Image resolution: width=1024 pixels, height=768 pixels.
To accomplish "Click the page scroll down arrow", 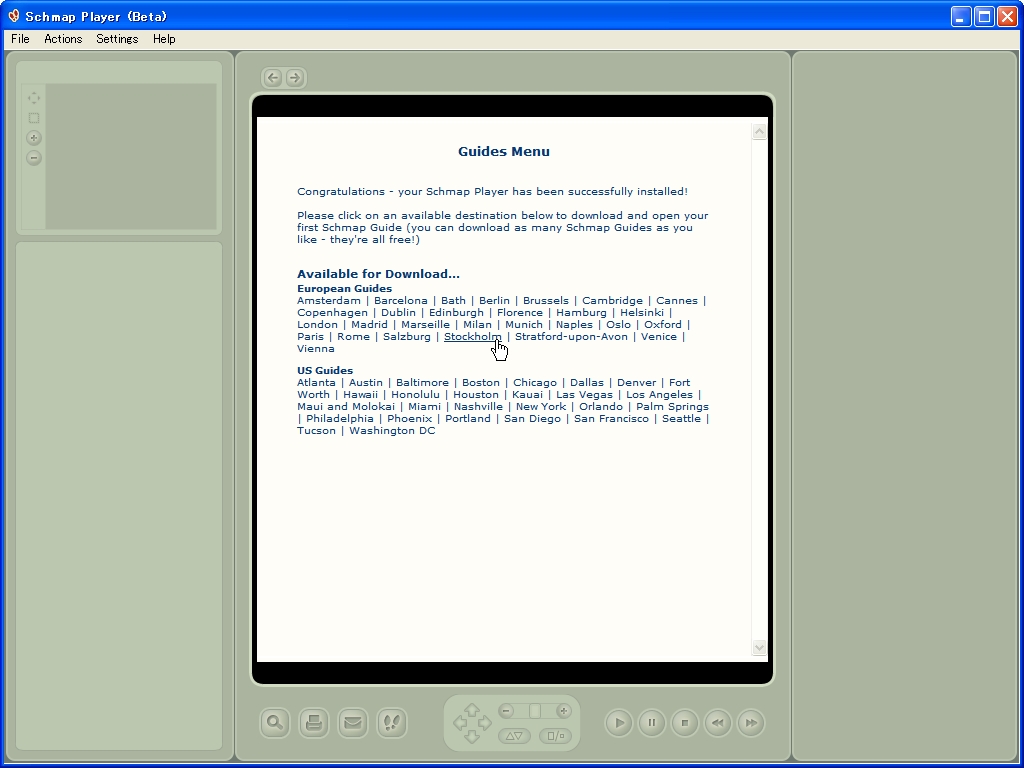I will point(759,647).
